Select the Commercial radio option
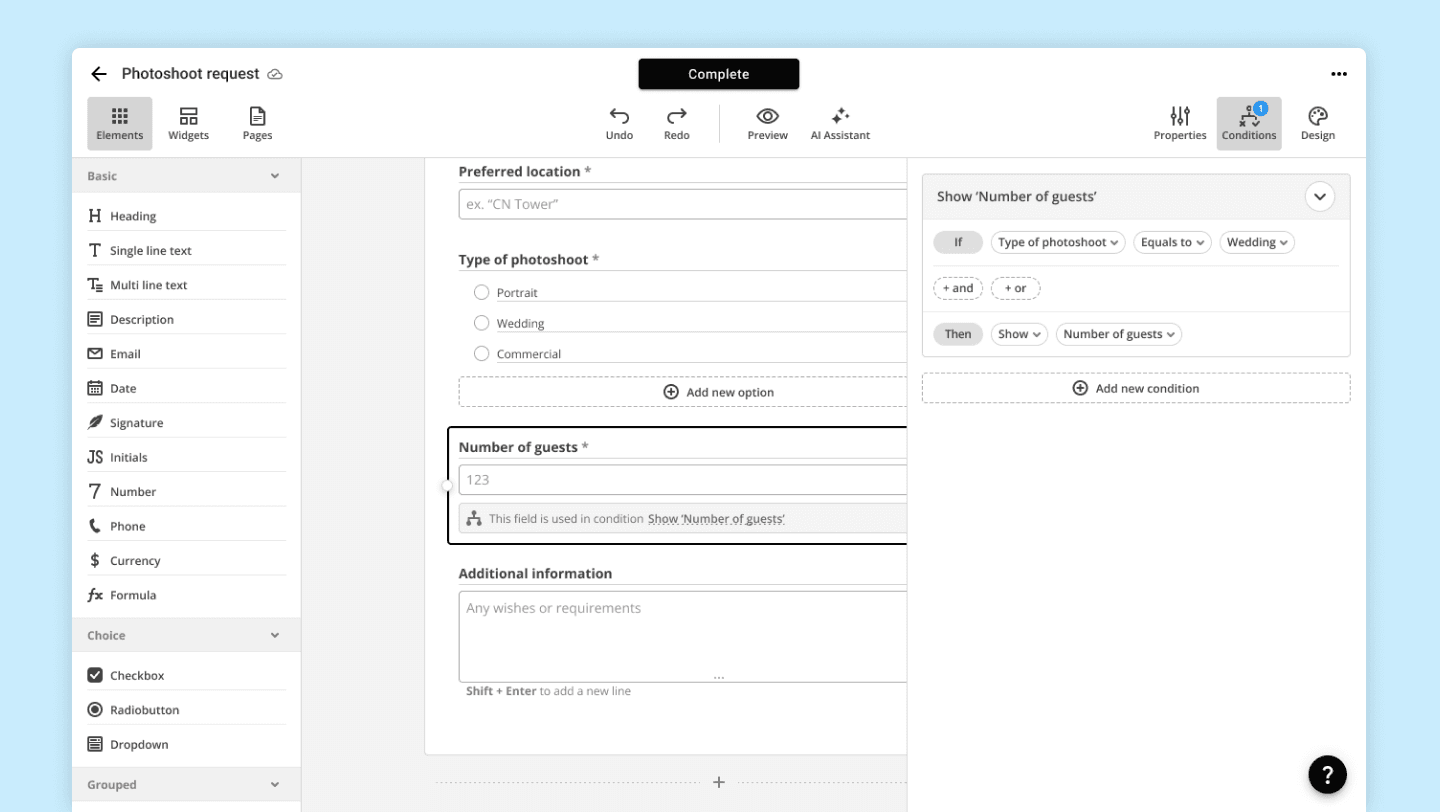Image resolution: width=1440 pixels, height=812 pixels. [481, 354]
